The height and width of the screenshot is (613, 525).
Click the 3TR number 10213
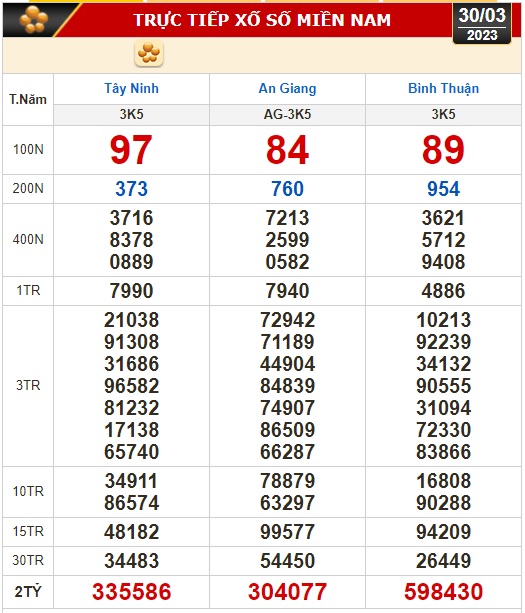click(443, 320)
